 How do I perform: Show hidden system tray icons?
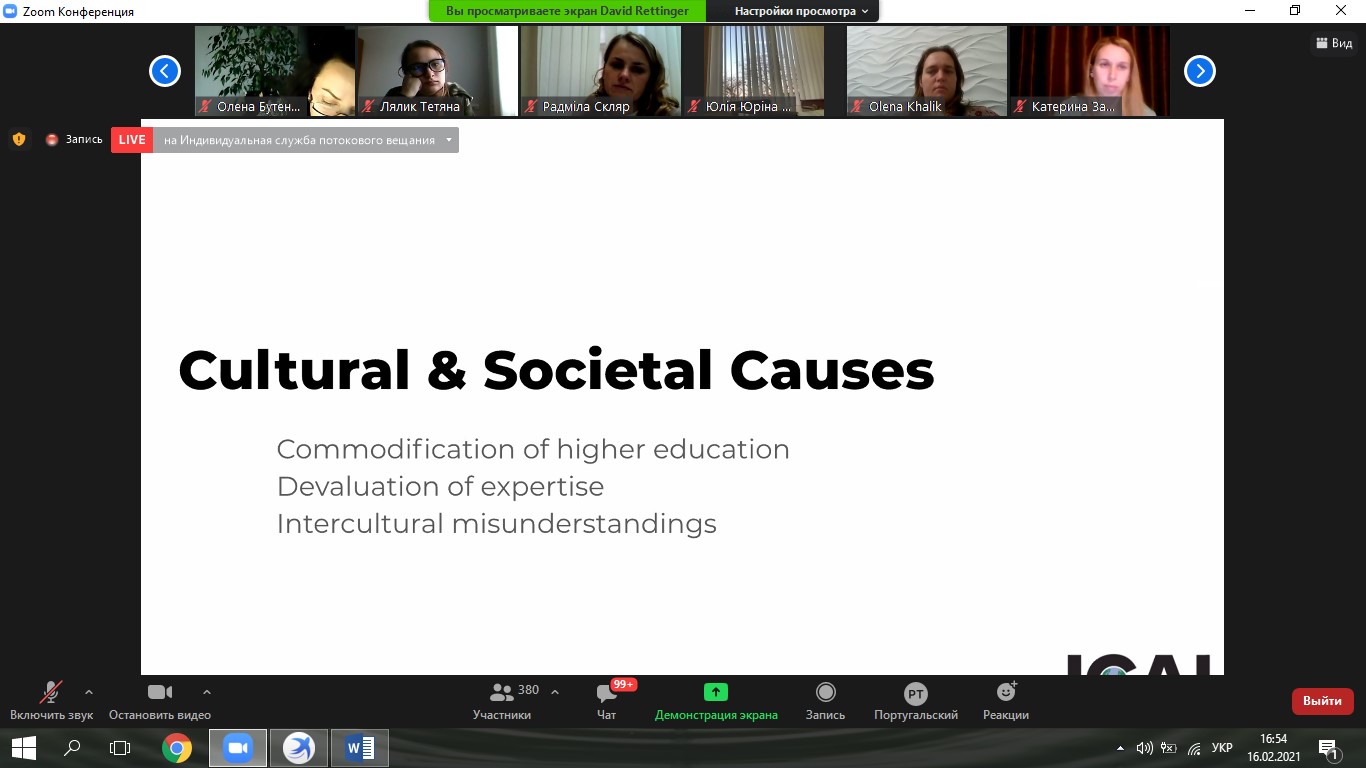pos(1120,748)
